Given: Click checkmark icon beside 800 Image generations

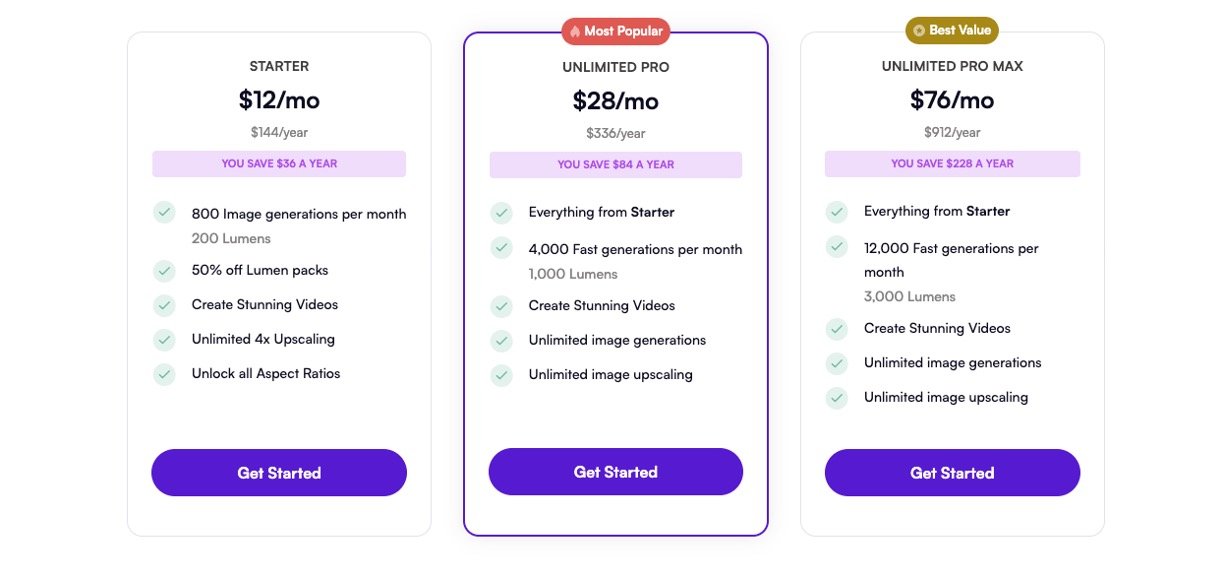Looking at the screenshot, I should 164,212.
